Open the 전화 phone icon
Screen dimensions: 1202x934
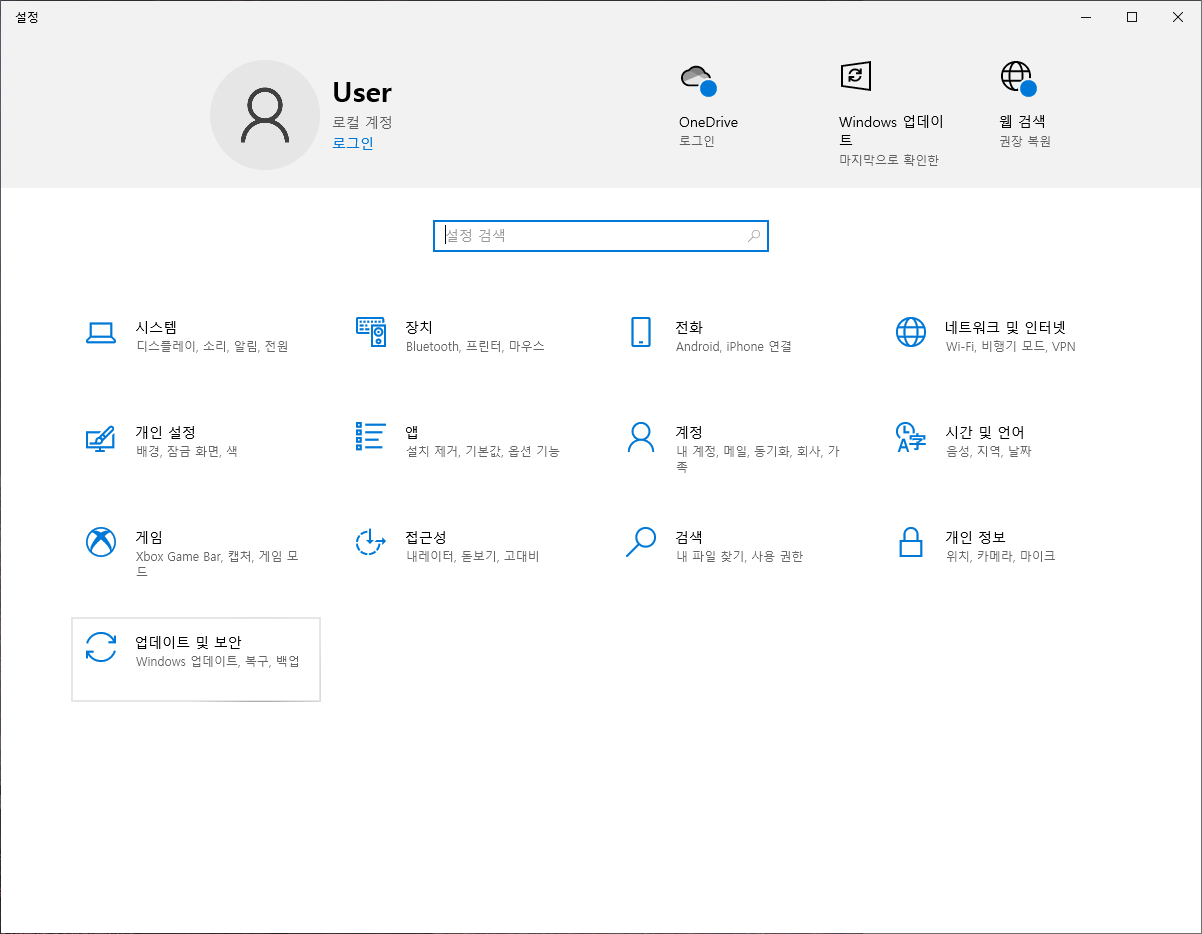pyautogui.click(x=641, y=332)
